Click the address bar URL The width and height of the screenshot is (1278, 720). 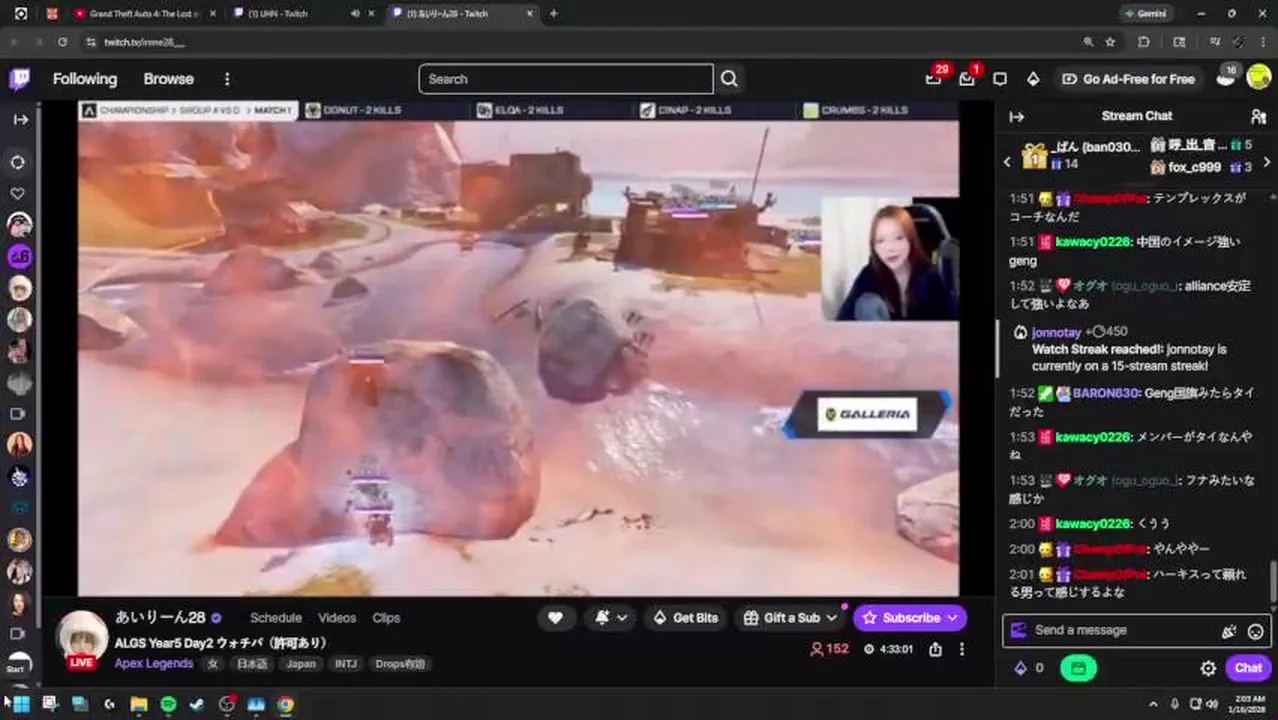coord(145,42)
